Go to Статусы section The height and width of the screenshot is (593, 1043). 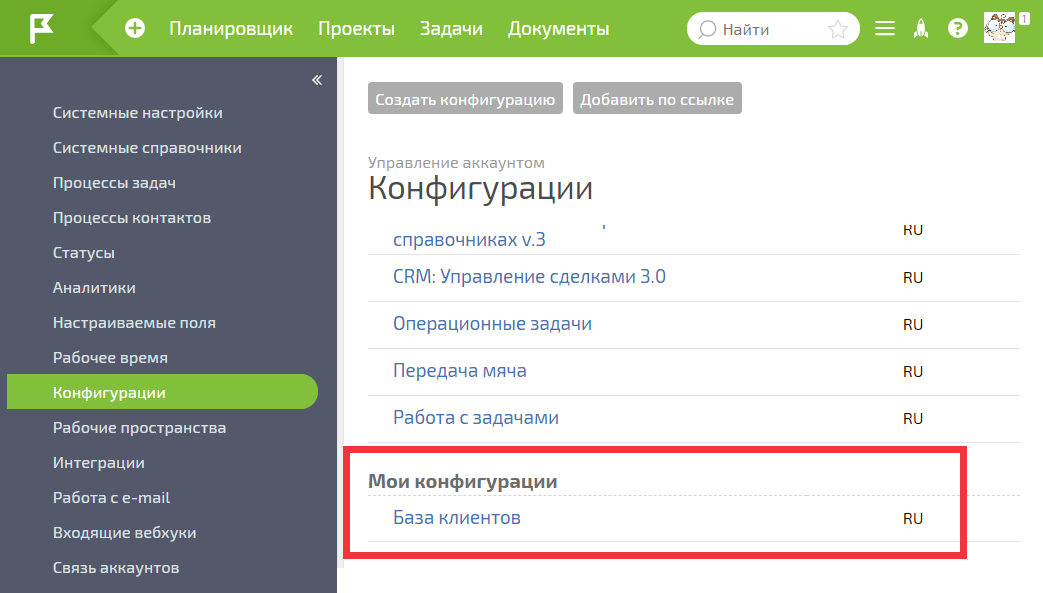point(84,253)
